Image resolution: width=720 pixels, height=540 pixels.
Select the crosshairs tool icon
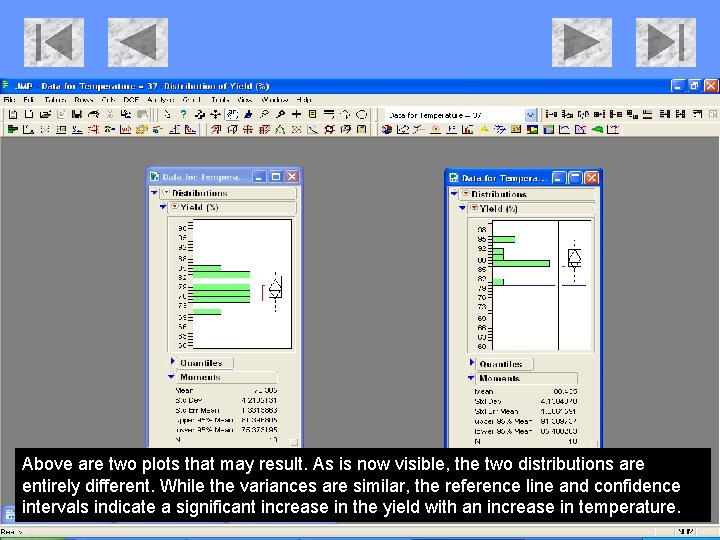(297, 114)
